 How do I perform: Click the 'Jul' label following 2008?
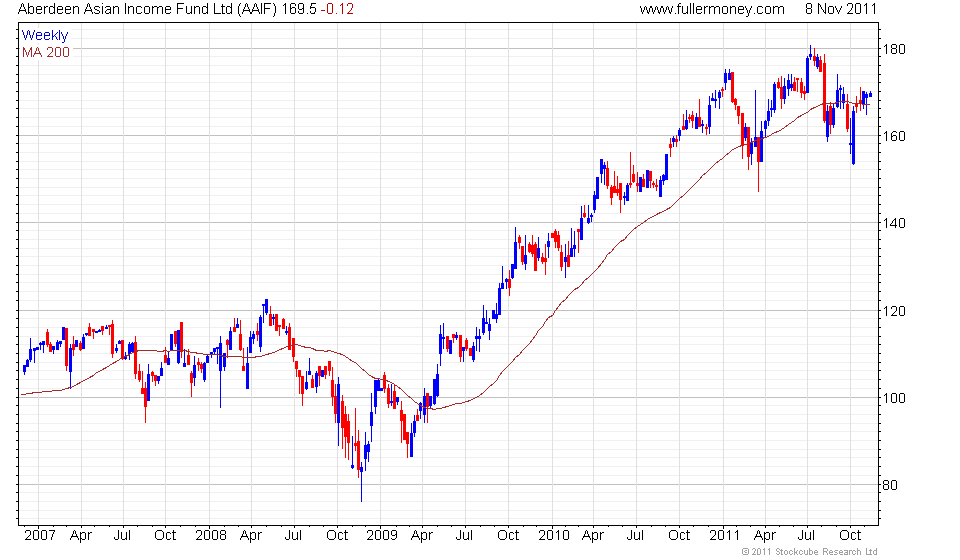pos(293,536)
